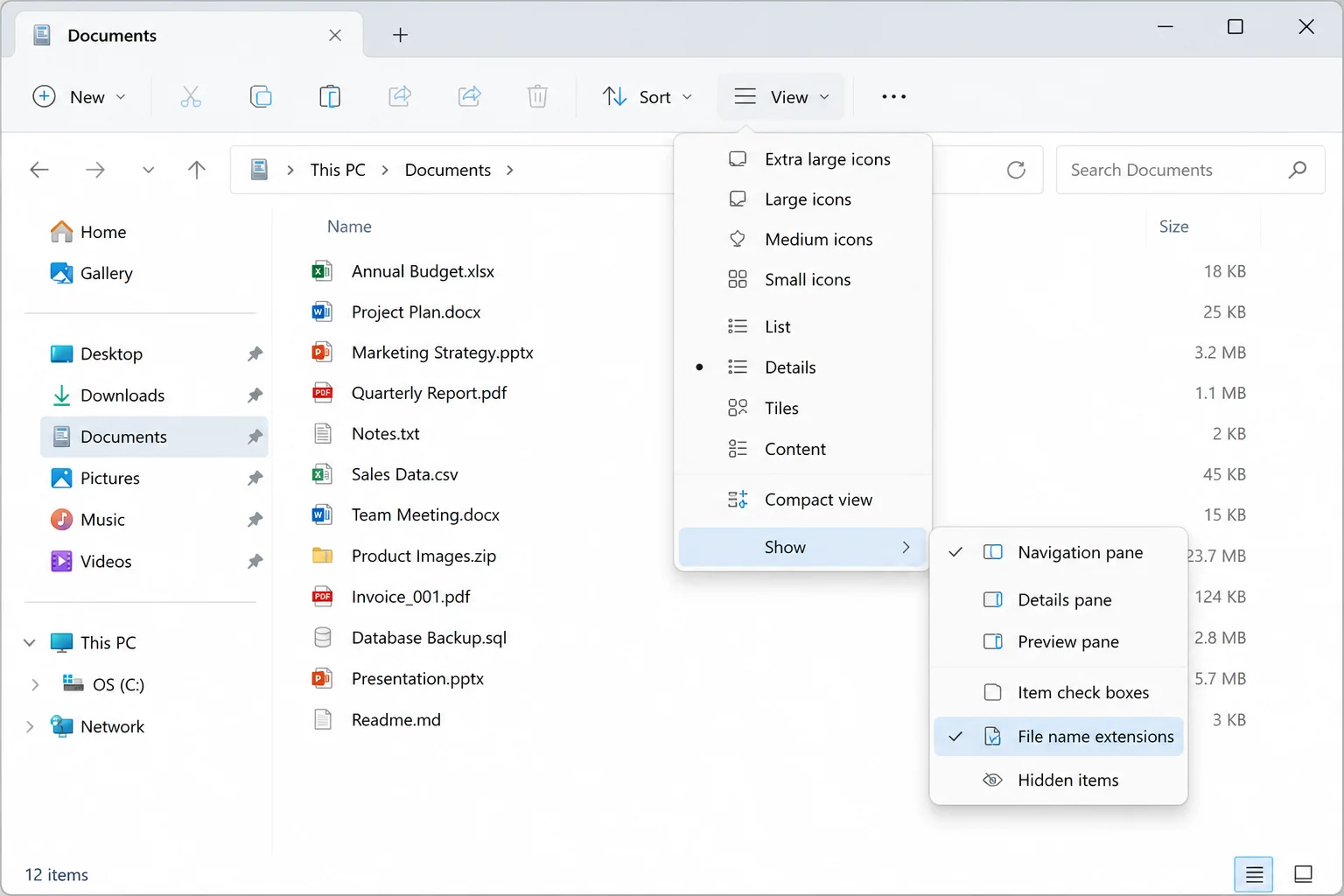Screen dimensions: 1344x896
Task: Toggle the Preview pane option
Action: [1059, 642]
